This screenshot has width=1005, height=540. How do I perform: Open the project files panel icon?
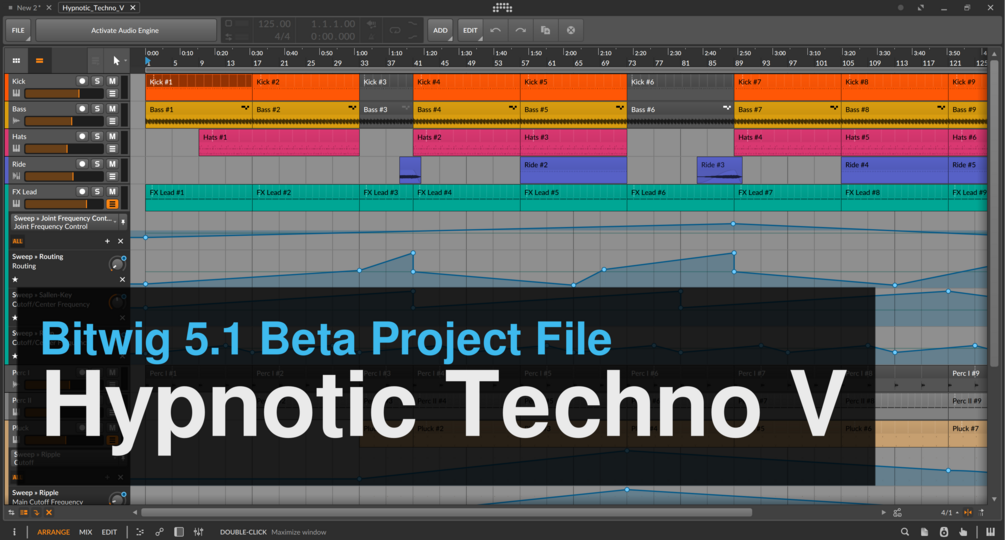tap(924, 532)
